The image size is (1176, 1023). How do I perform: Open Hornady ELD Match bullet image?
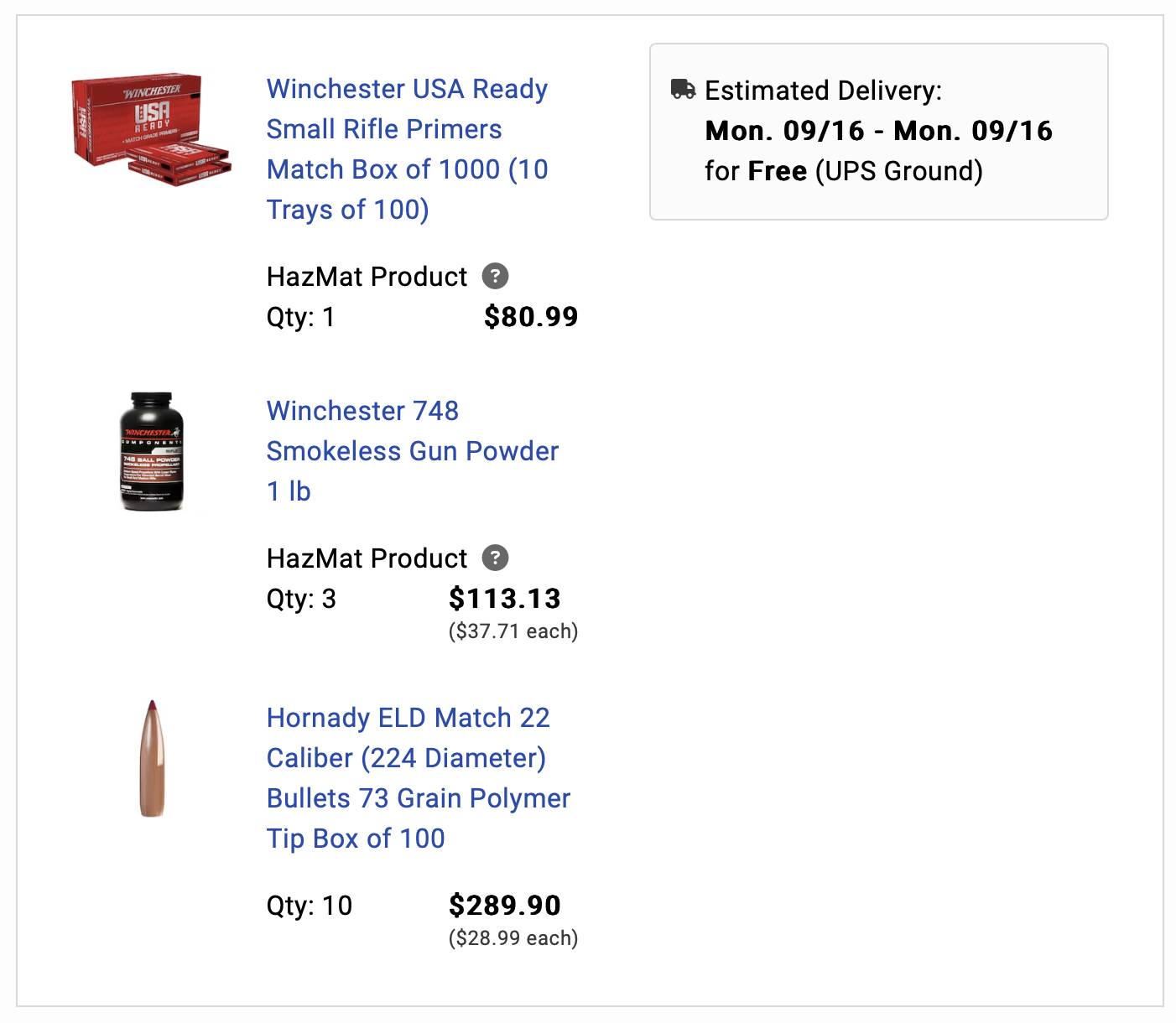tap(152, 758)
